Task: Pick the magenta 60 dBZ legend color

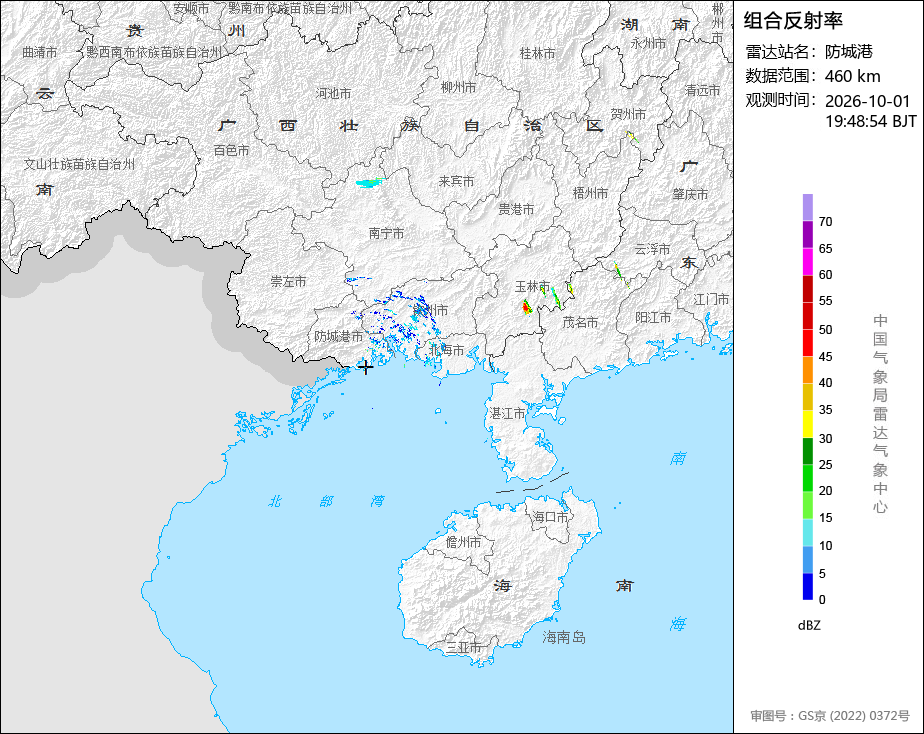Action: tap(807, 261)
